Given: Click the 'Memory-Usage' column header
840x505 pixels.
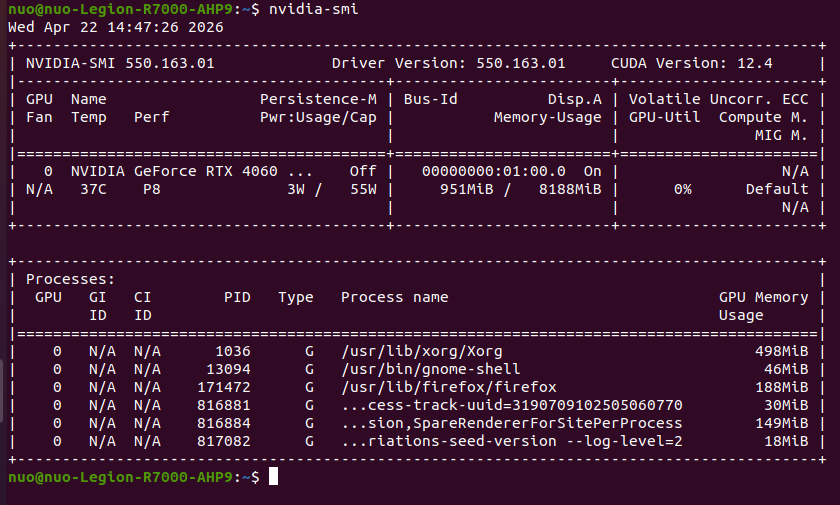Looking at the screenshot, I should [548, 117].
